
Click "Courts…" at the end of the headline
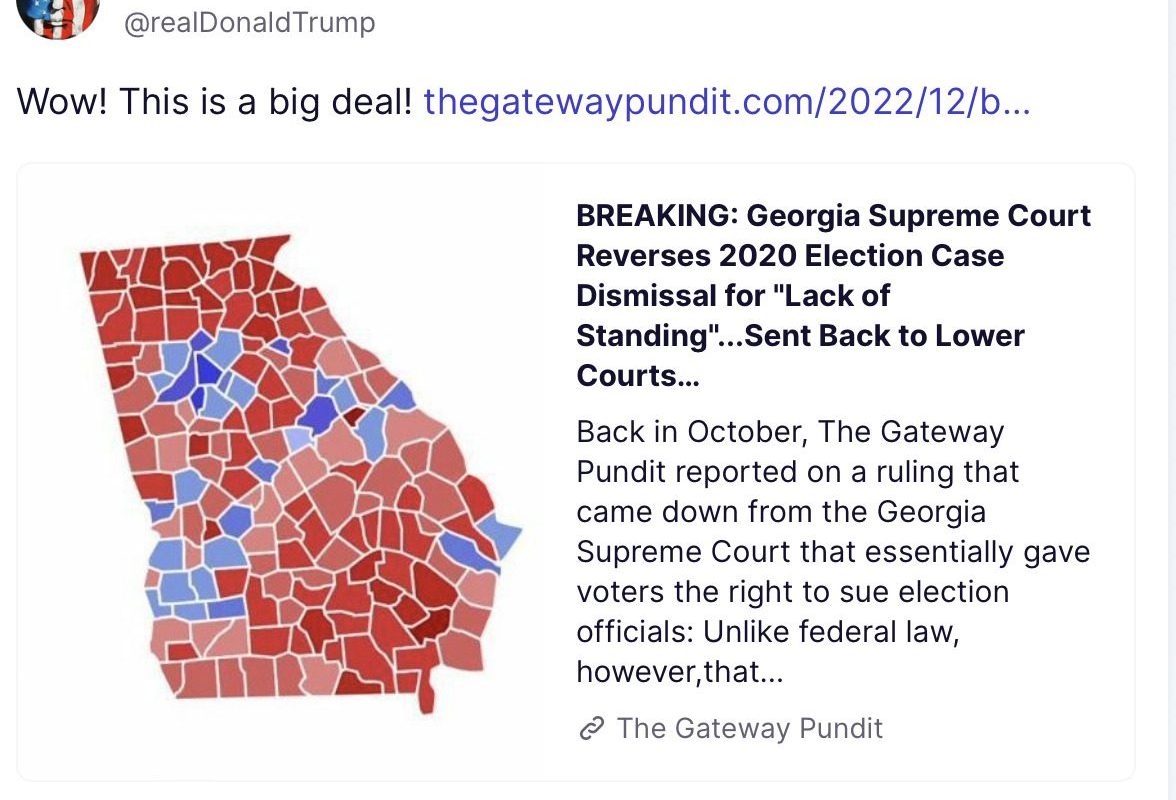[637, 376]
